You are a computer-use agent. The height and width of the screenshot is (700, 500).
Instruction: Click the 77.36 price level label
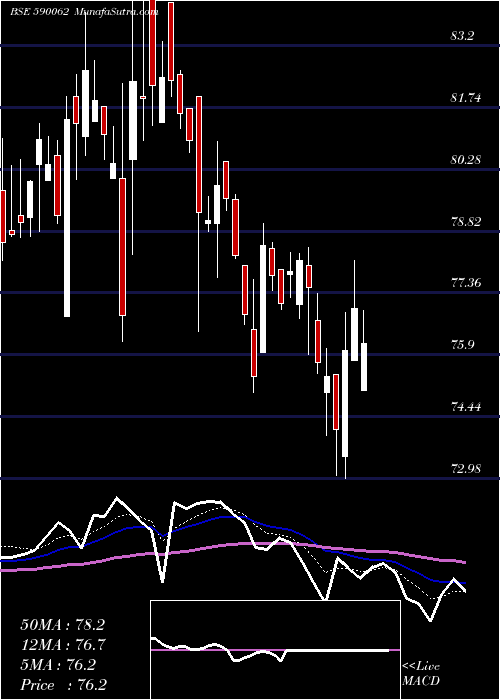(468, 283)
